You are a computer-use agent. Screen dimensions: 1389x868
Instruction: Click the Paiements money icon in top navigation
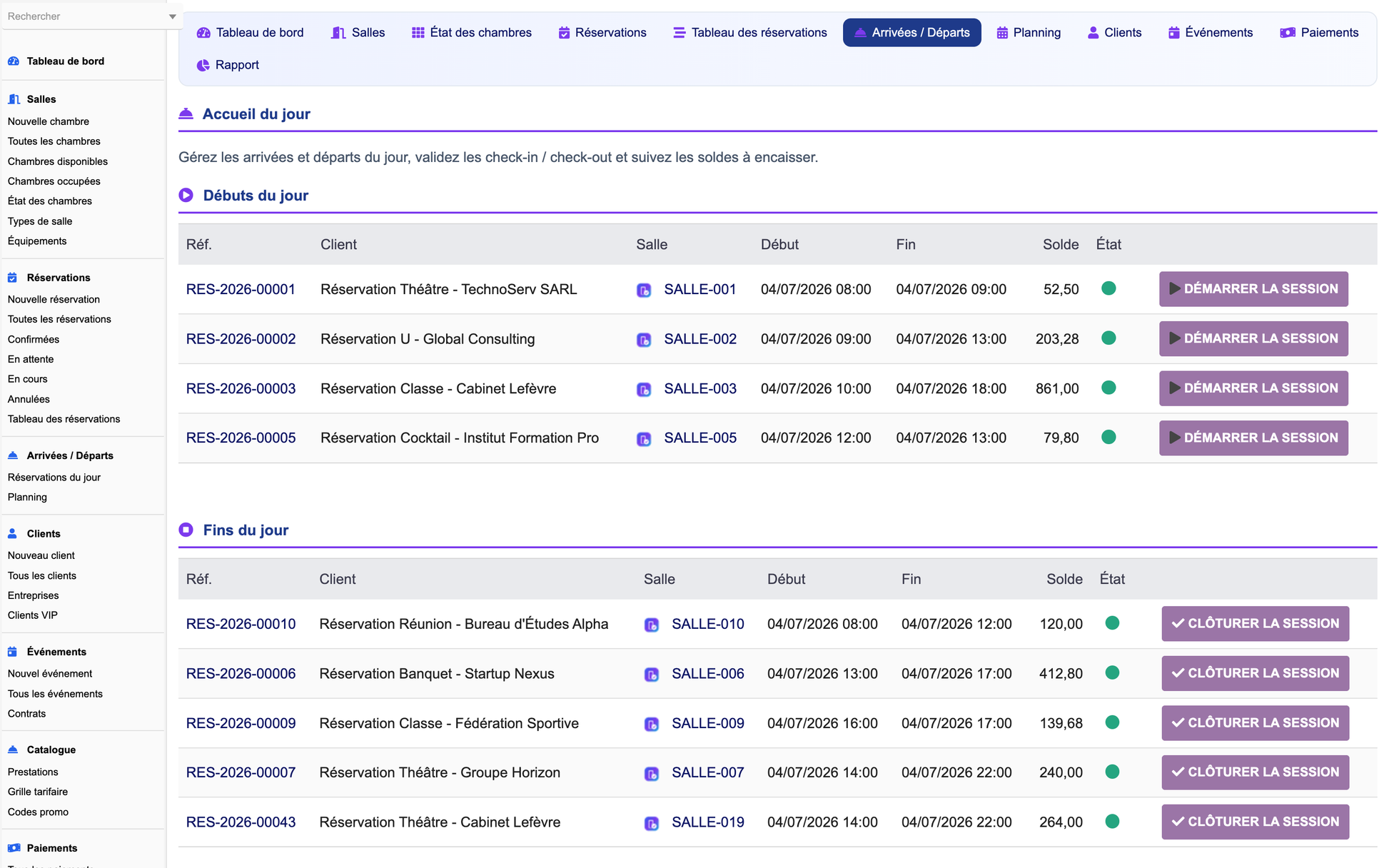click(1288, 33)
